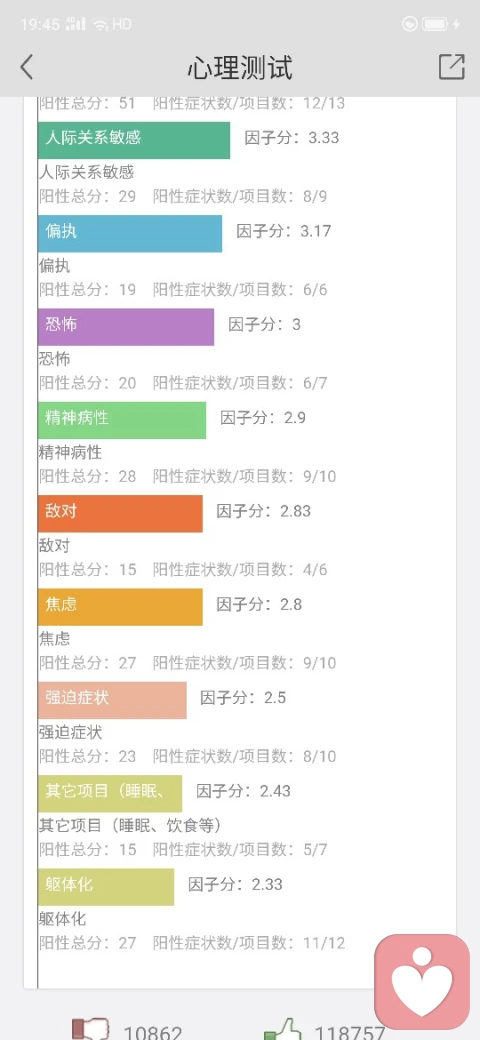
Task: Click the 118757 likes count
Action: pos(349,1033)
